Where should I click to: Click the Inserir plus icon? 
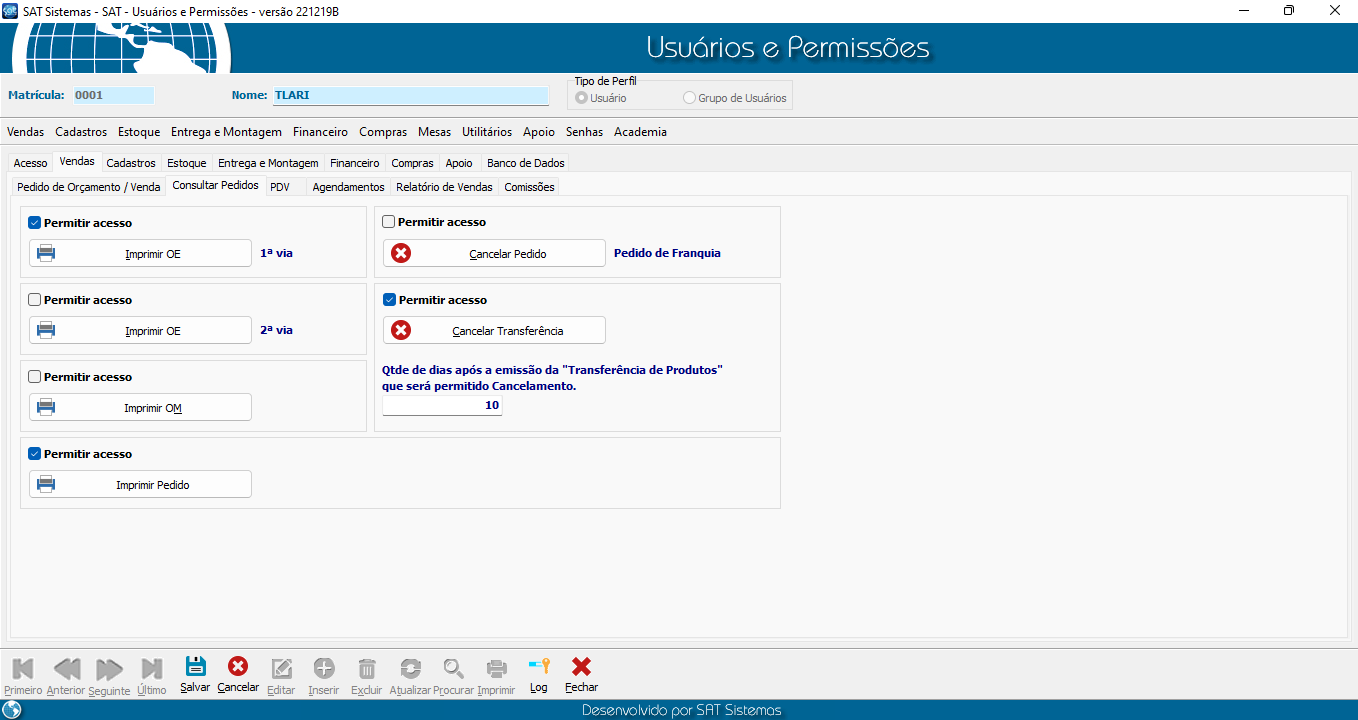pos(324,669)
